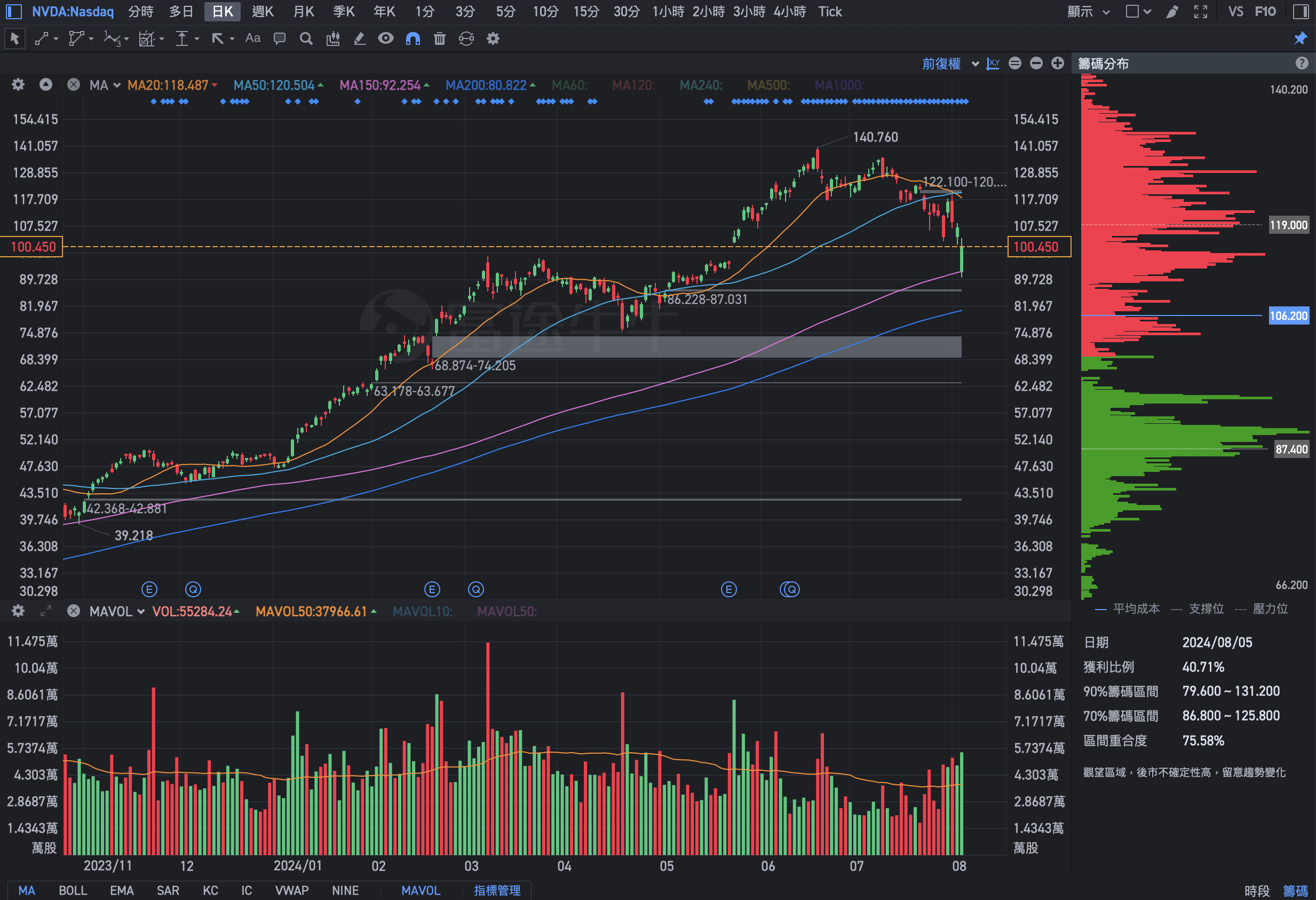Click the plus zoom-in chart button
This screenshot has width=1316, height=900.
(1057, 64)
